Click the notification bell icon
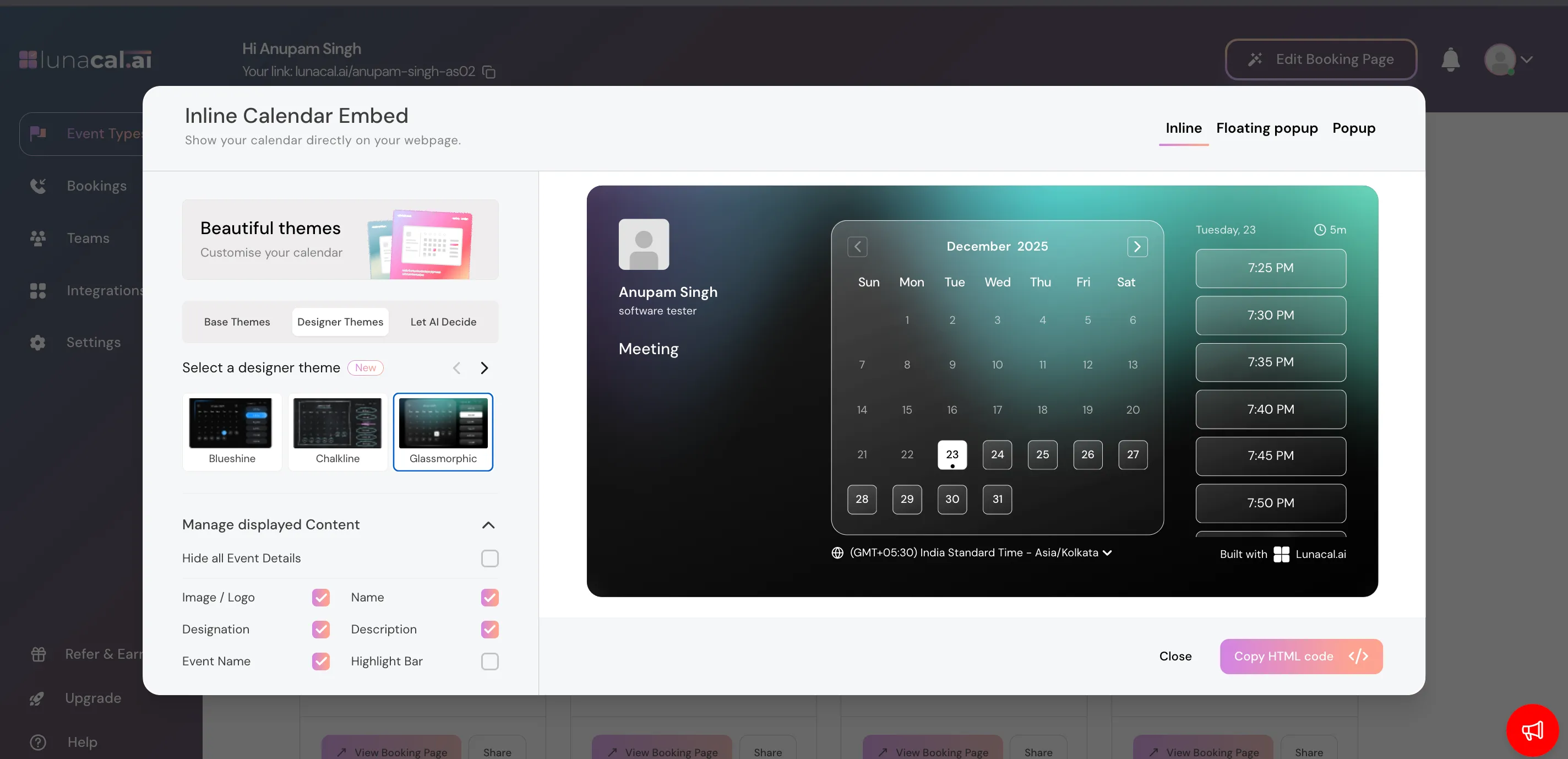The height and width of the screenshot is (759, 1568). coord(1450,59)
